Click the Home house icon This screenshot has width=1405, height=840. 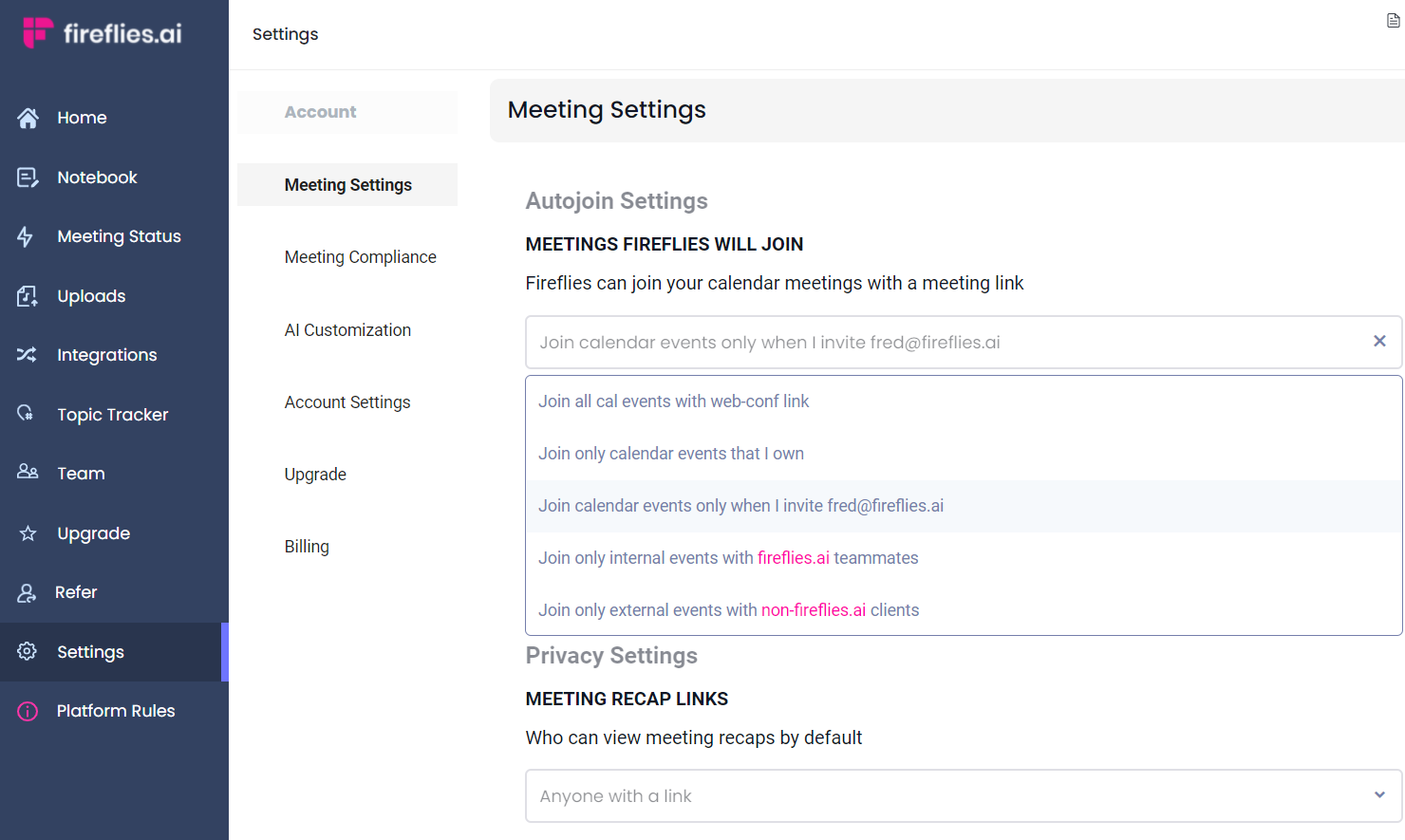pyautogui.click(x=28, y=118)
